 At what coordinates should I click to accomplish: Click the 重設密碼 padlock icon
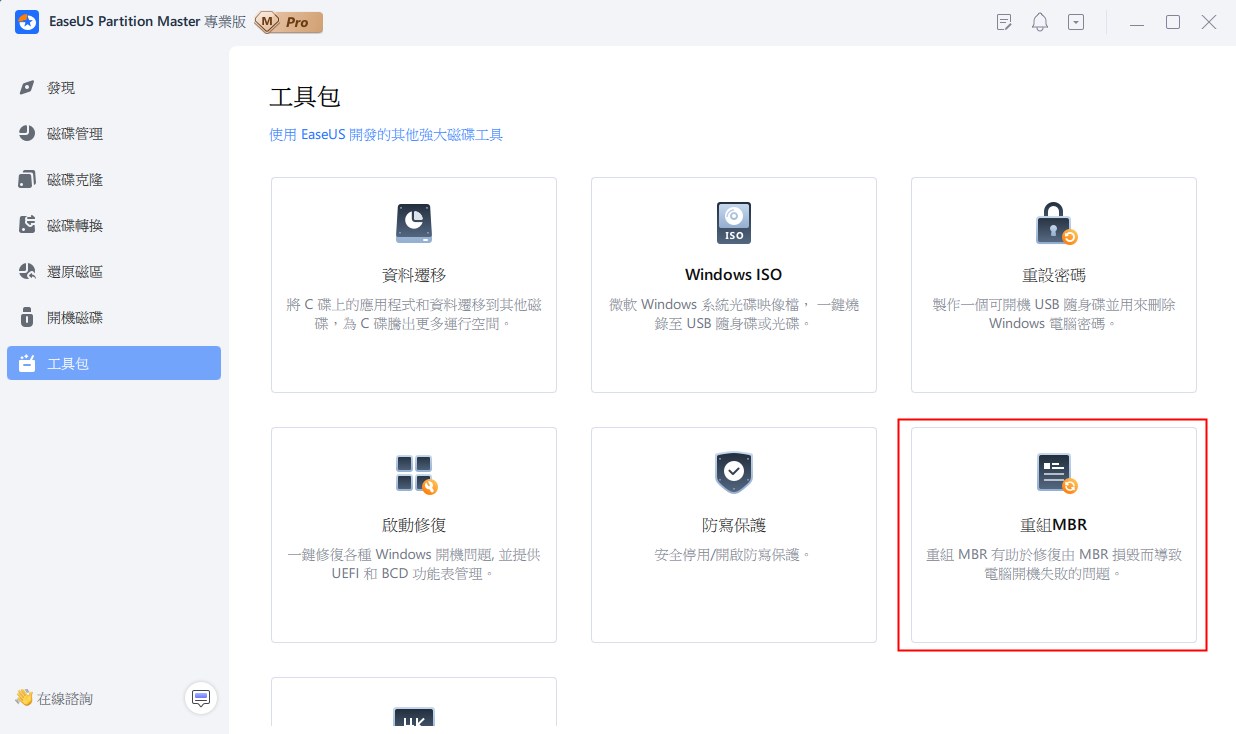click(1054, 224)
